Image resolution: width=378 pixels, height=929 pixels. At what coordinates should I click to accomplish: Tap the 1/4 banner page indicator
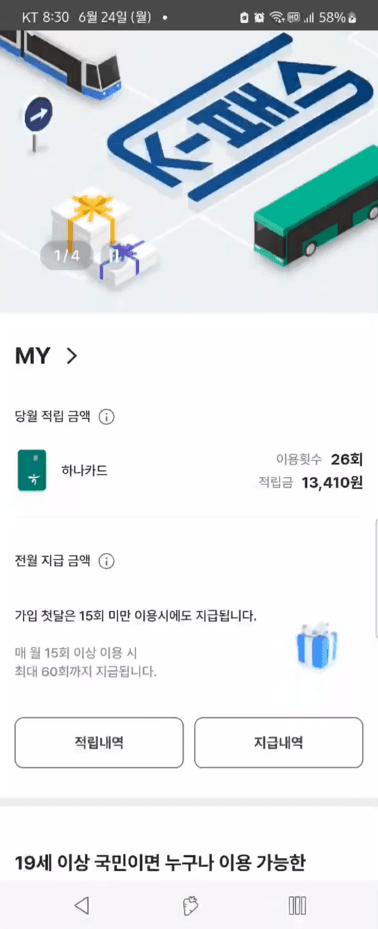coord(67,256)
